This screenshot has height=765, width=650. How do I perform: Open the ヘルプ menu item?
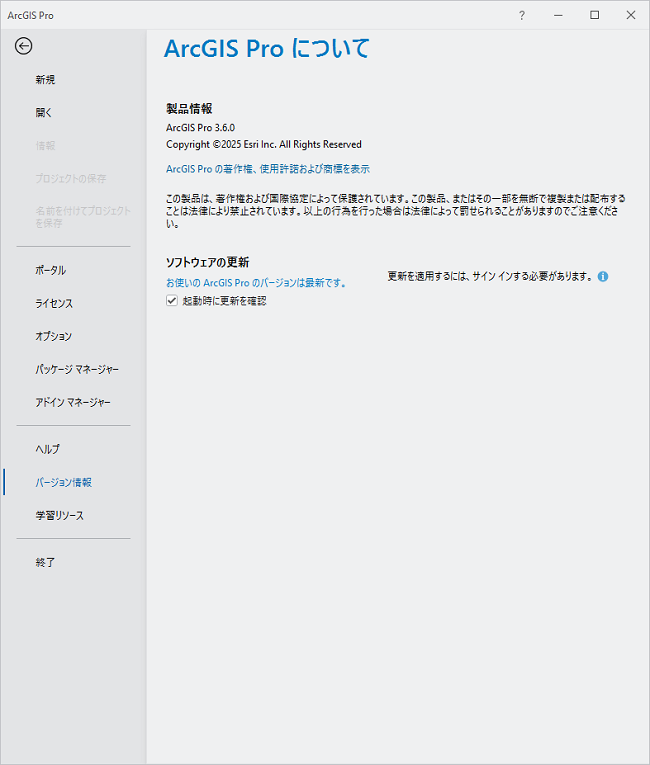pos(48,449)
